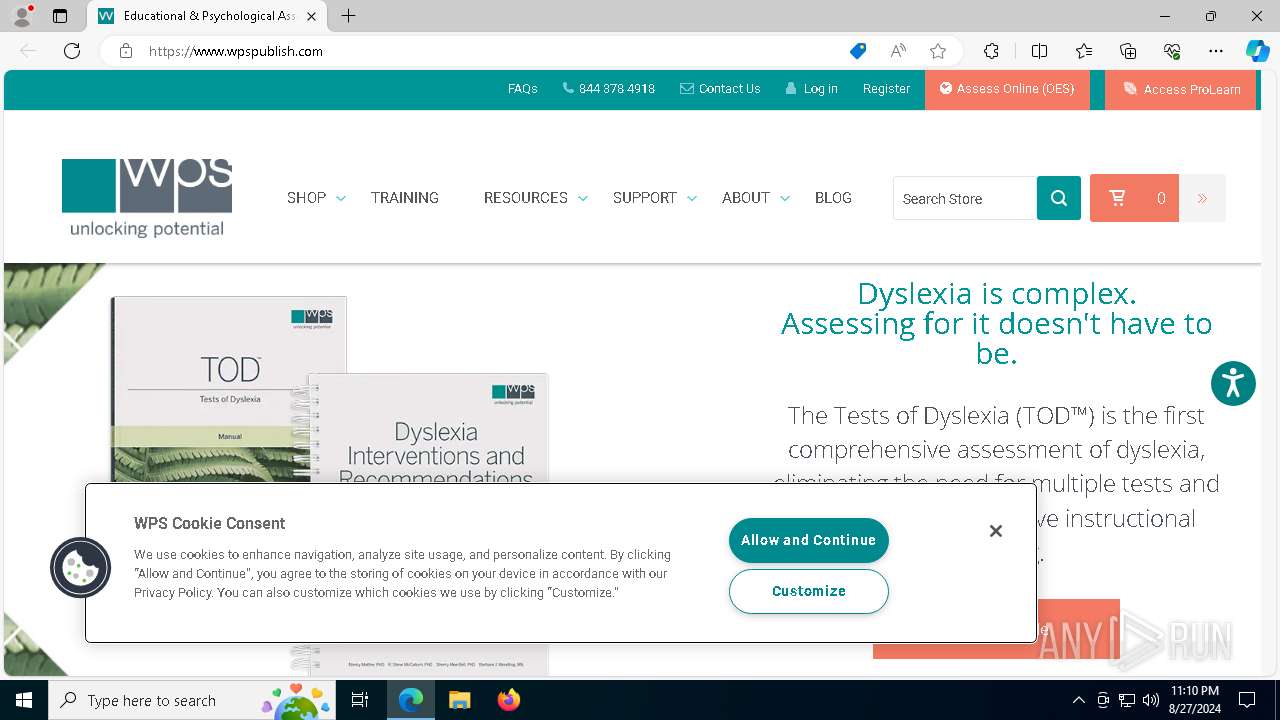Click the Windows taskbar search box
Screen dimensions: 1280x720
(192, 700)
